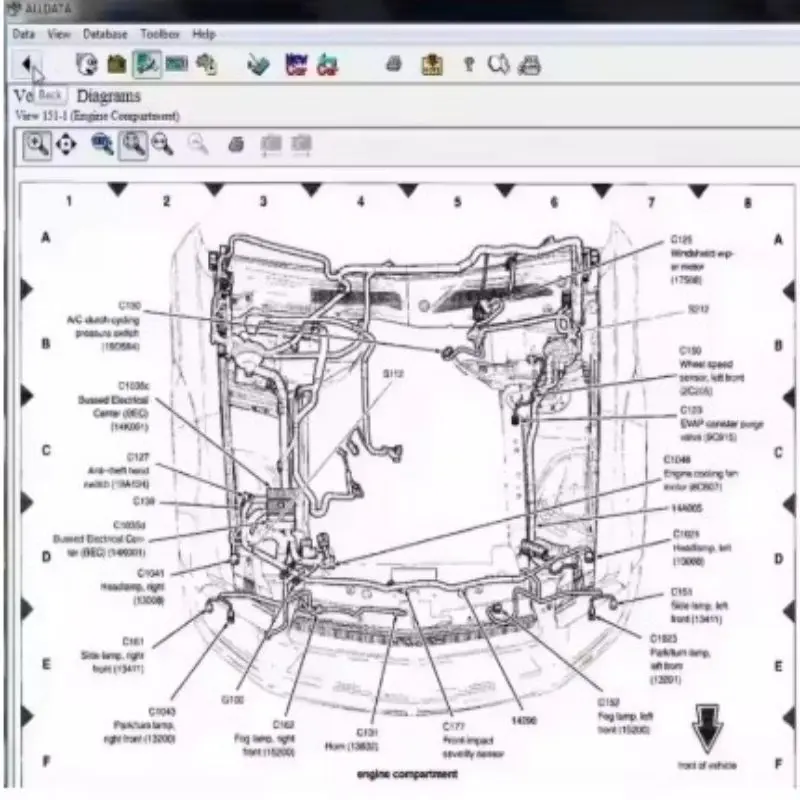
Task: Click the zoom-out magnifier icon
Action: tap(163, 144)
